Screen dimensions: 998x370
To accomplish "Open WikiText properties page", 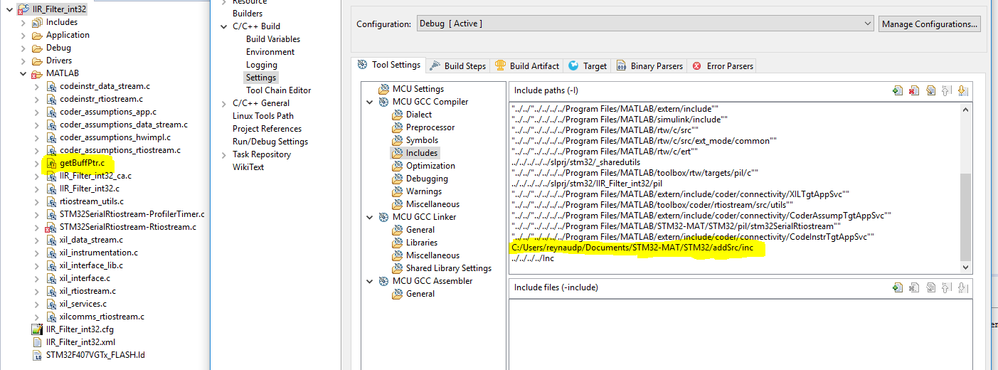I will tap(248, 167).
